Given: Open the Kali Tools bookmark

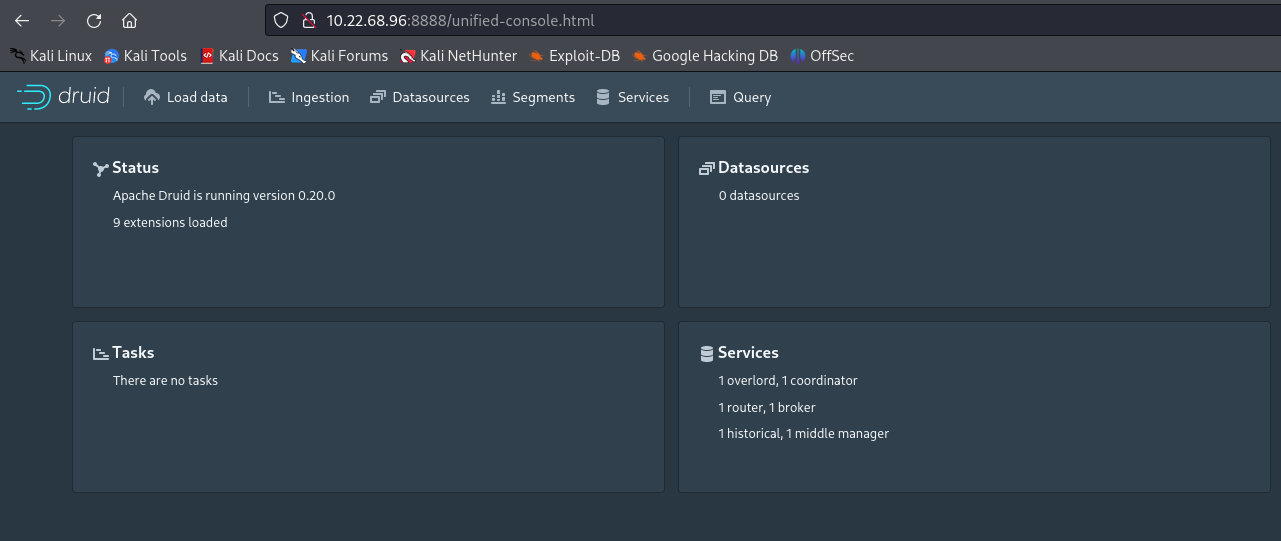Looking at the screenshot, I should click(146, 56).
